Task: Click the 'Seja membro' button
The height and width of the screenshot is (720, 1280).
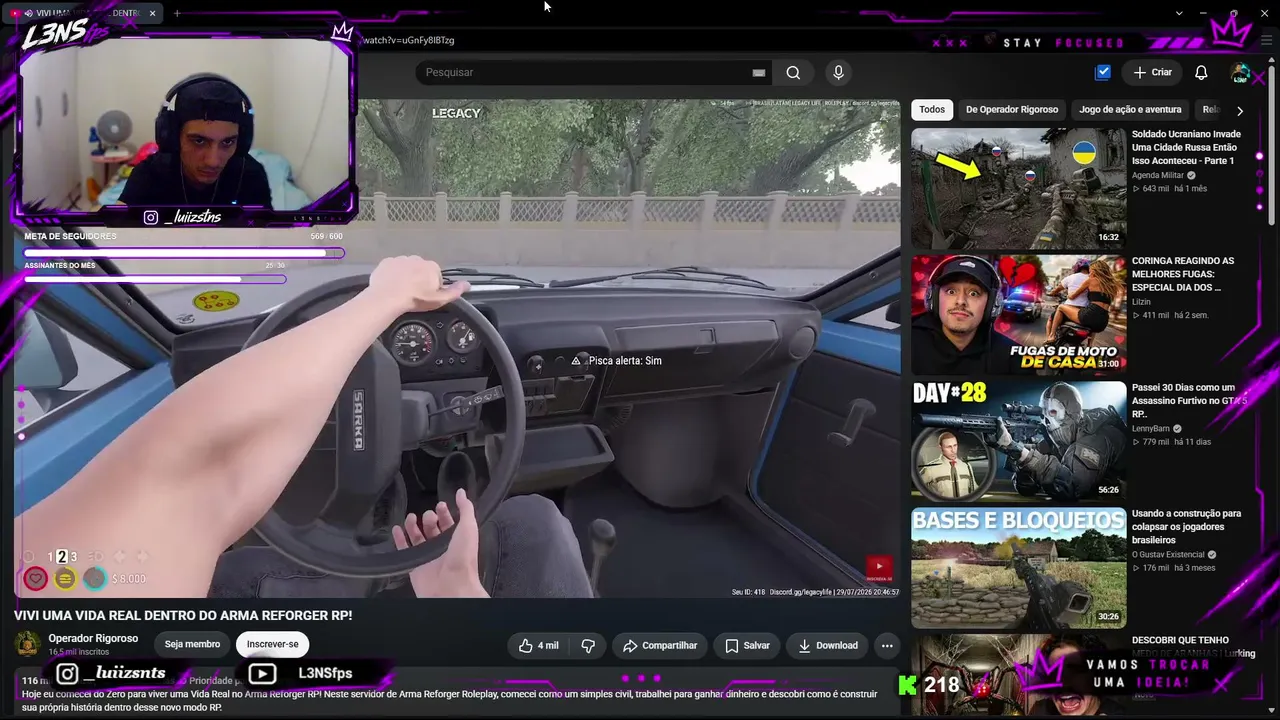Action: click(192, 645)
